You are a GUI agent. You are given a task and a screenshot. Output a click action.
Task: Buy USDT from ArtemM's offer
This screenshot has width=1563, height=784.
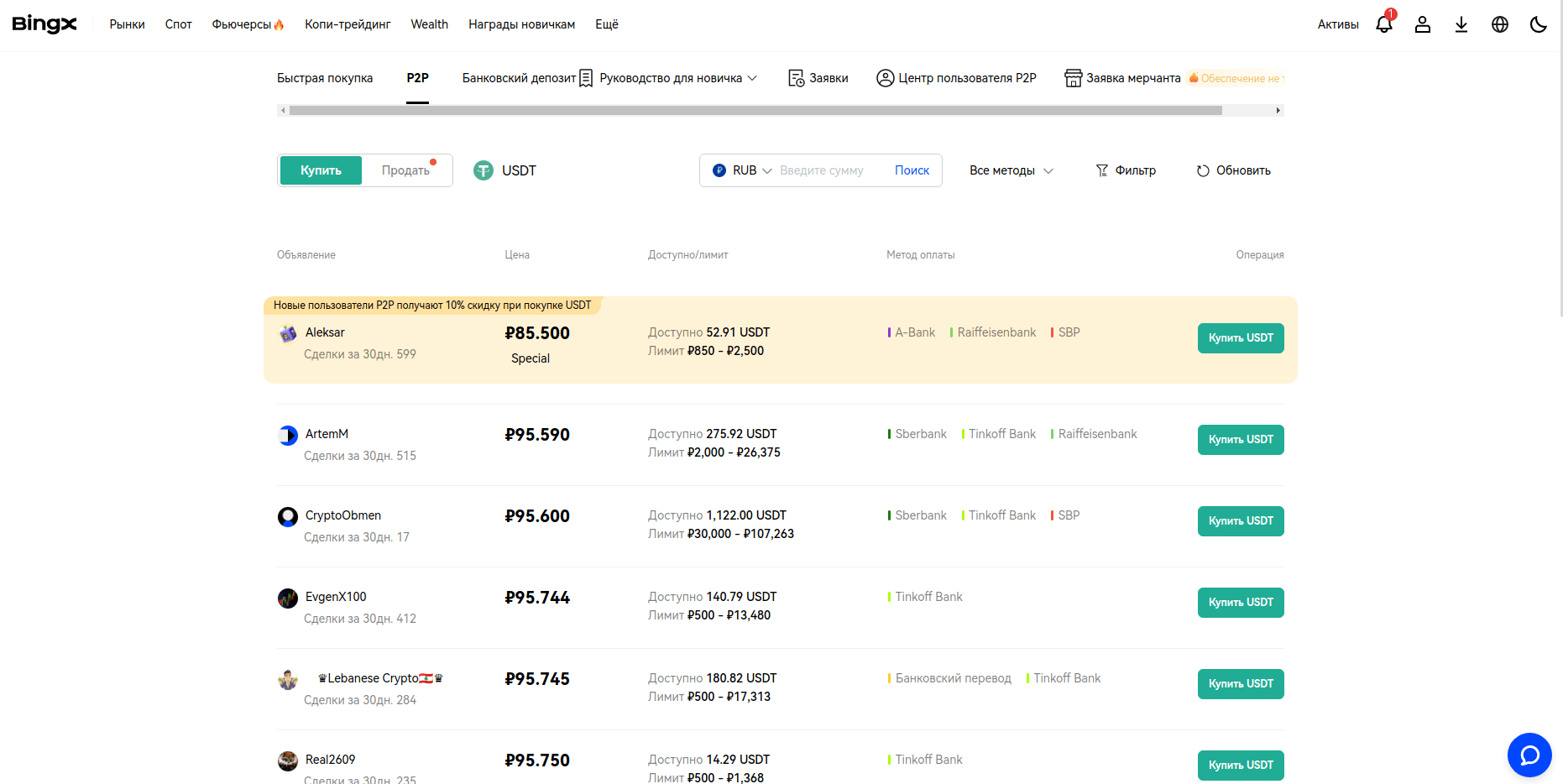tap(1240, 440)
